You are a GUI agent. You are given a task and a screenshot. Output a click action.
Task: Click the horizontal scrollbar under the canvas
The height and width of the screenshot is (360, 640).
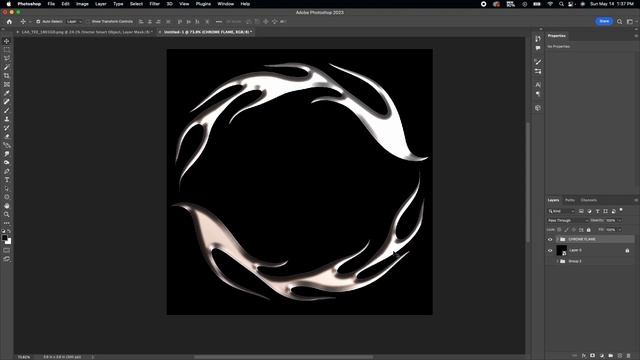click(x=283, y=357)
